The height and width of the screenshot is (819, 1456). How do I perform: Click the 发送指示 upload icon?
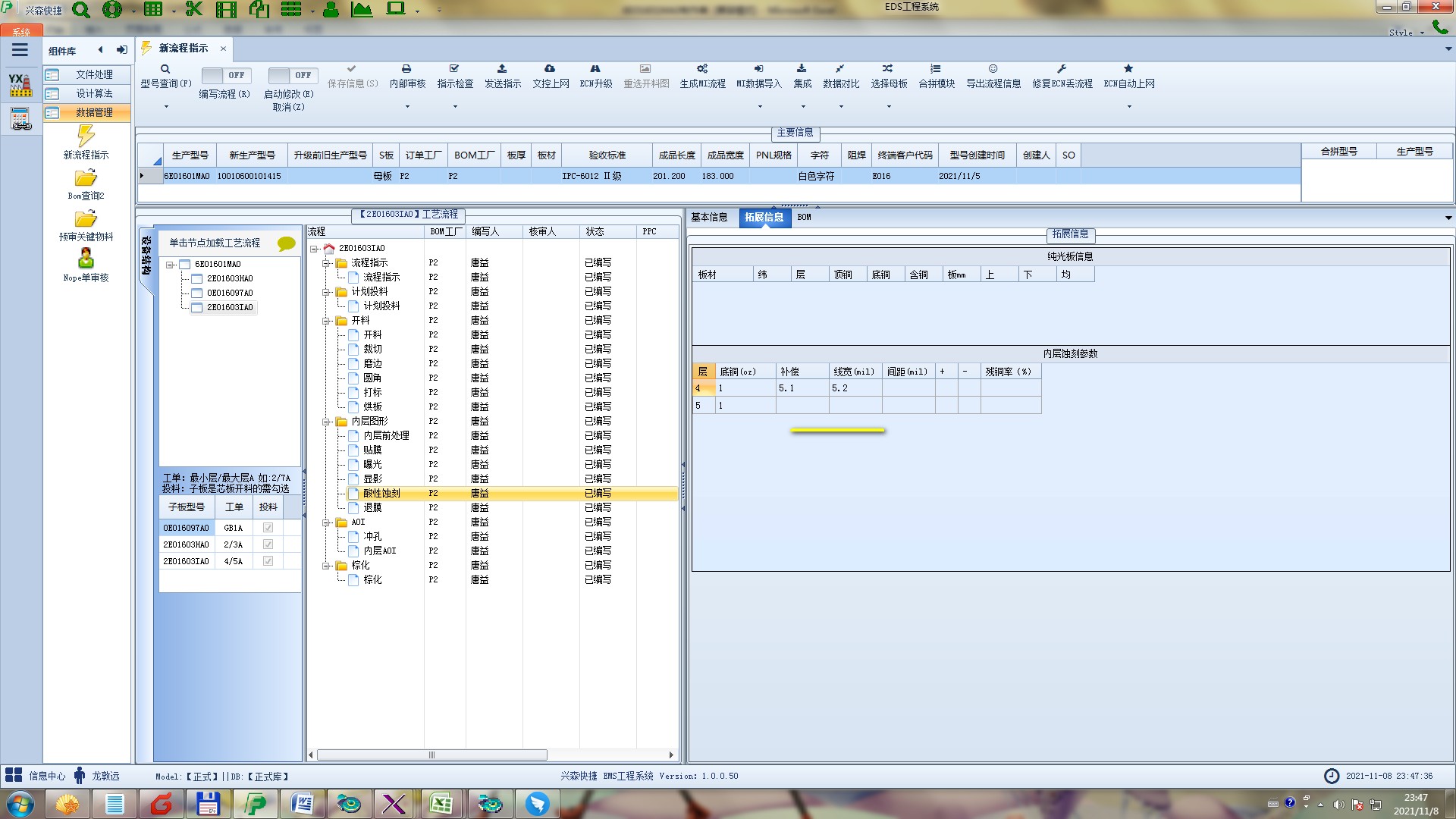[x=502, y=69]
